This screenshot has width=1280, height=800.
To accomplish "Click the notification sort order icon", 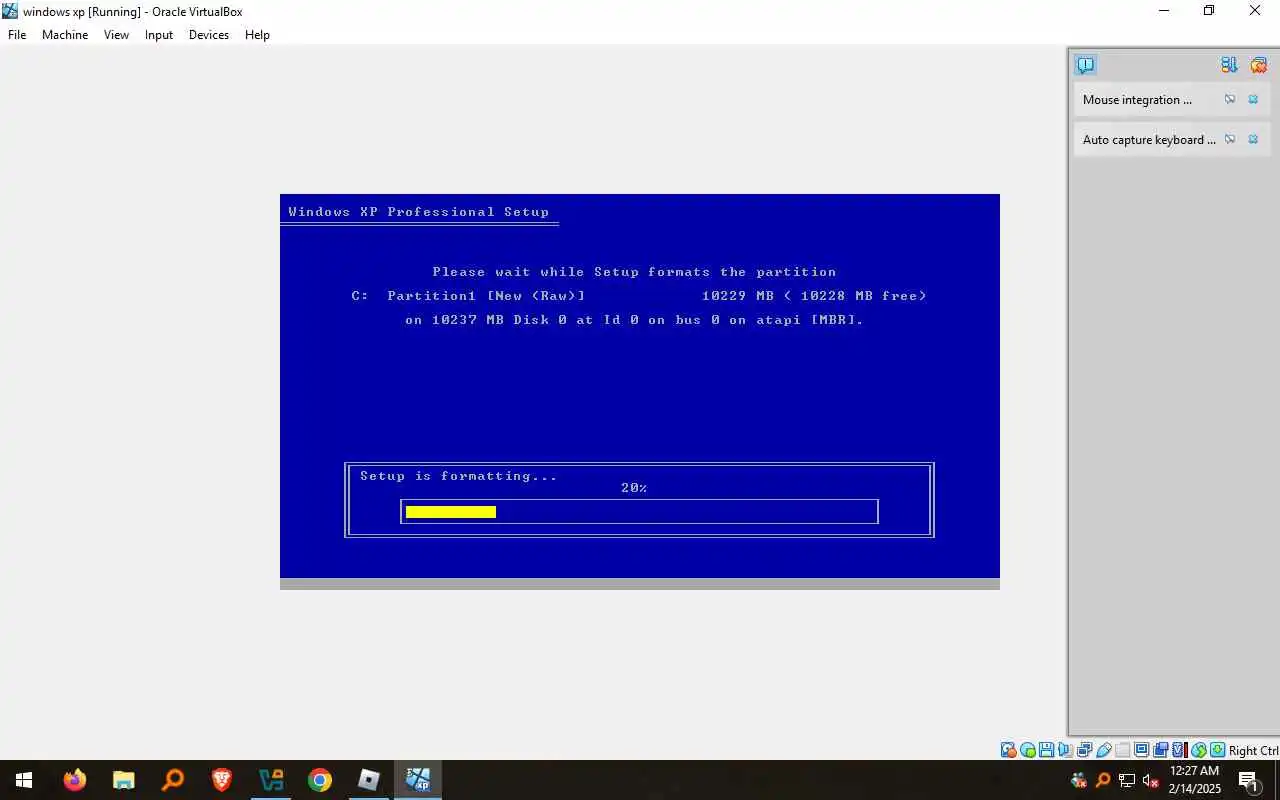I will tap(1229, 65).
